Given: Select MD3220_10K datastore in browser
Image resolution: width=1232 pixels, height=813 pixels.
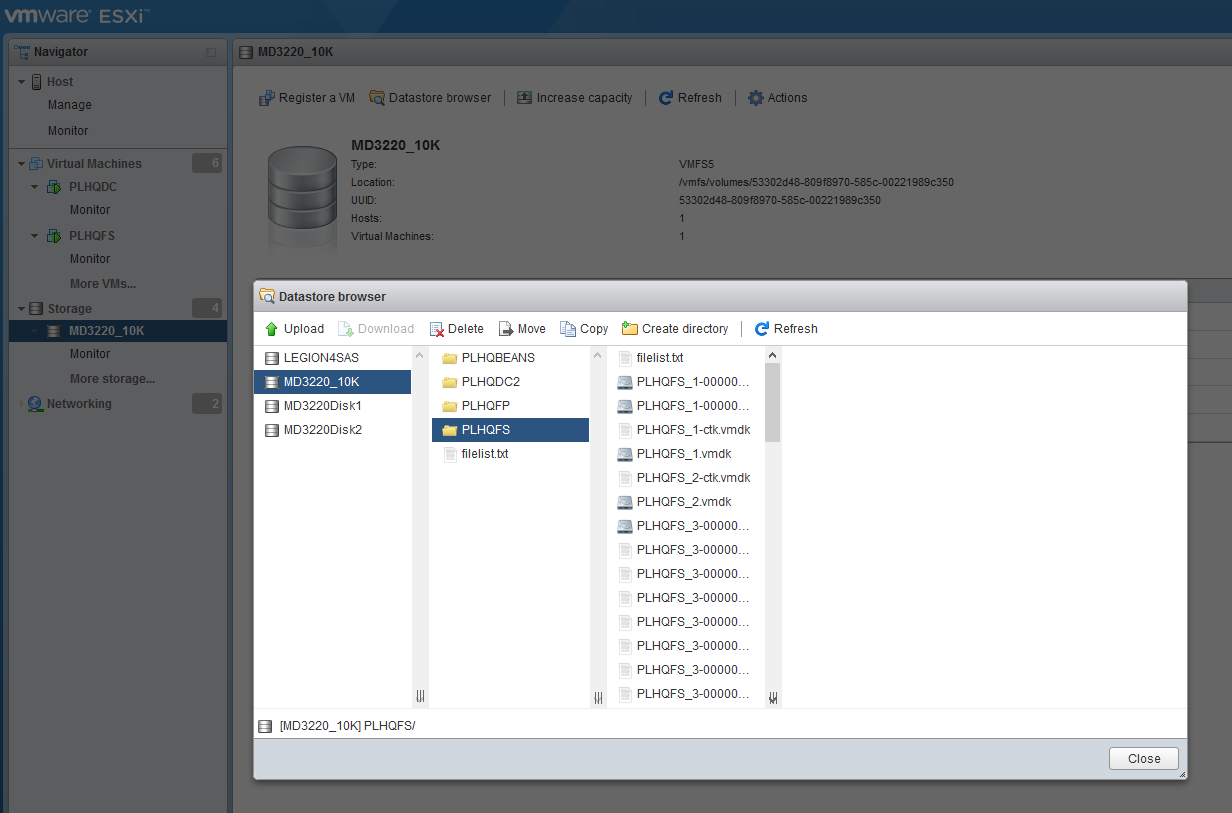Looking at the screenshot, I should point(332,382).
